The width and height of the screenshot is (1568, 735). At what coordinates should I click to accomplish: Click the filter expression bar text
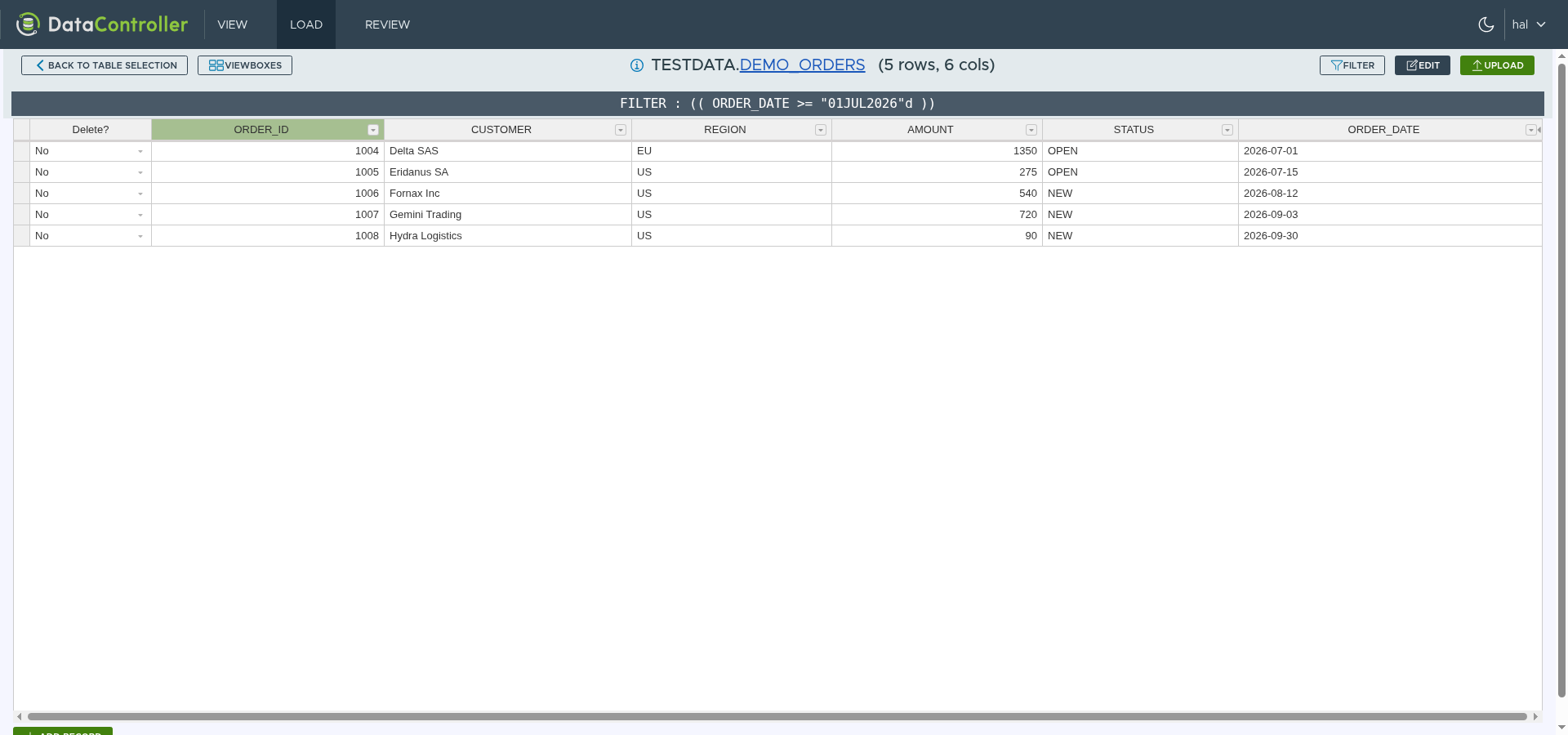click(x=777, y=104)
